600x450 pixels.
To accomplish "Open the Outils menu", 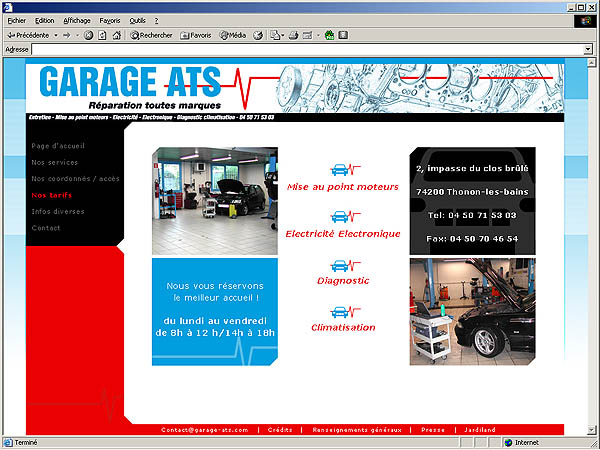I will 137,21.
